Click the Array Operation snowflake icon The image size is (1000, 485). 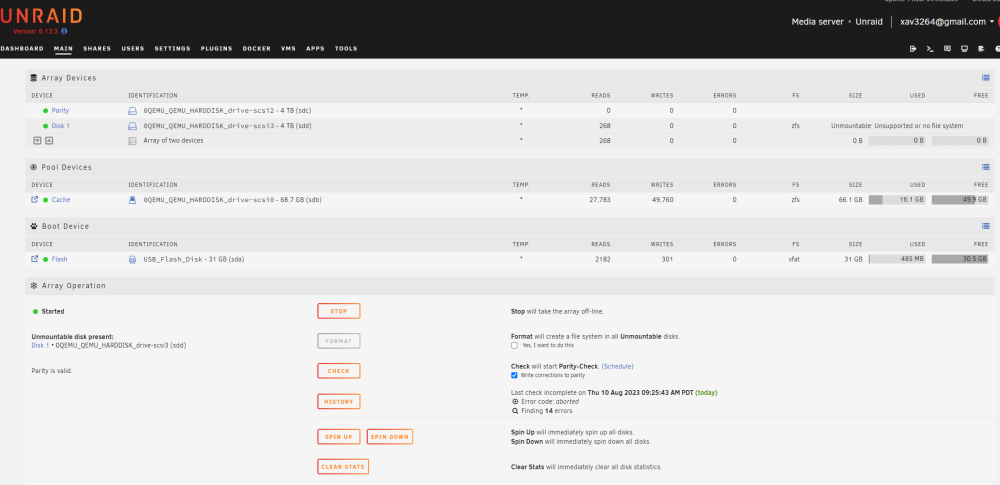click(x=34, y=286)
